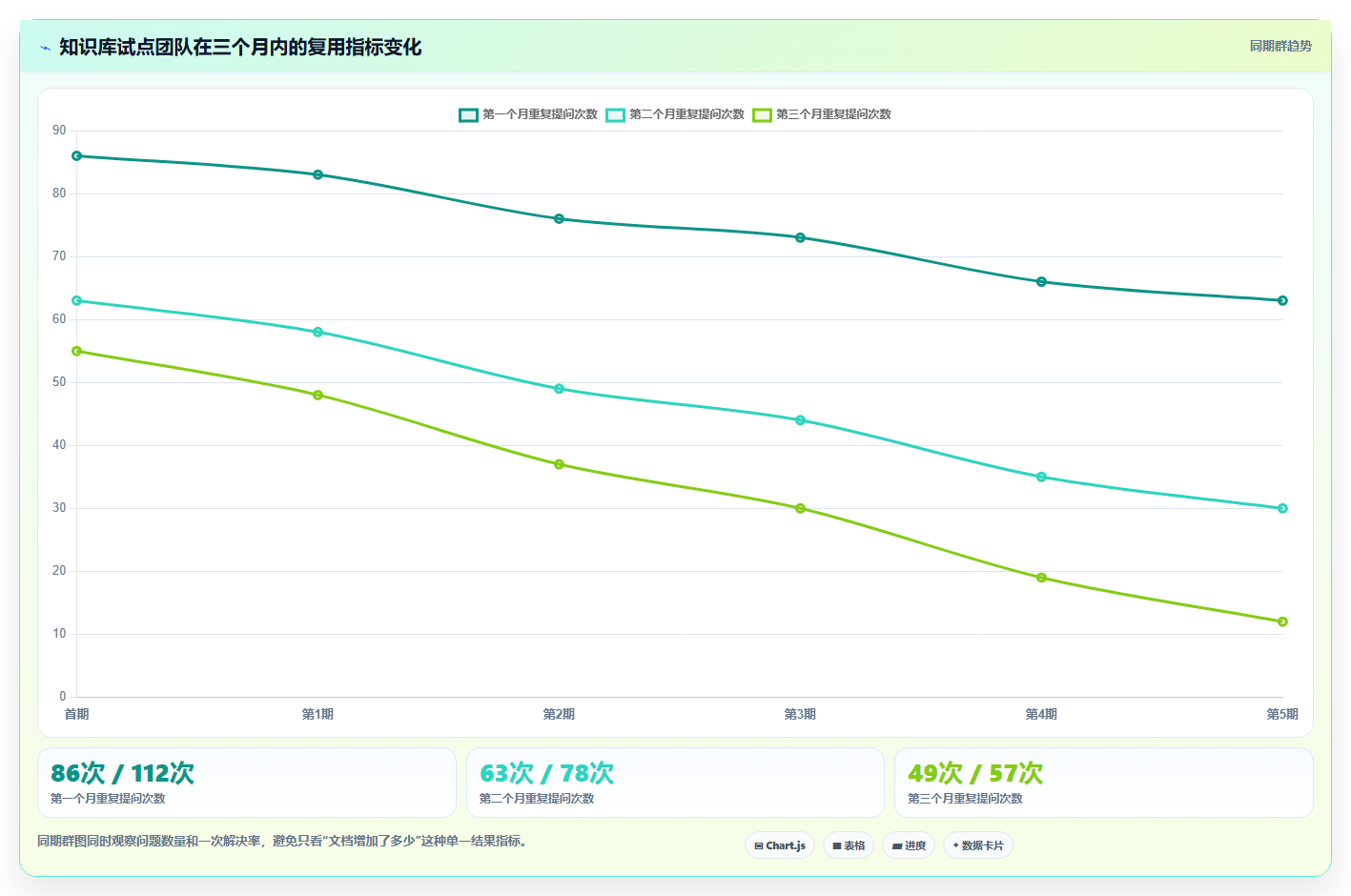Click the third-month data point at 第3期
1351x896 pixels.
tap(800, 508)
